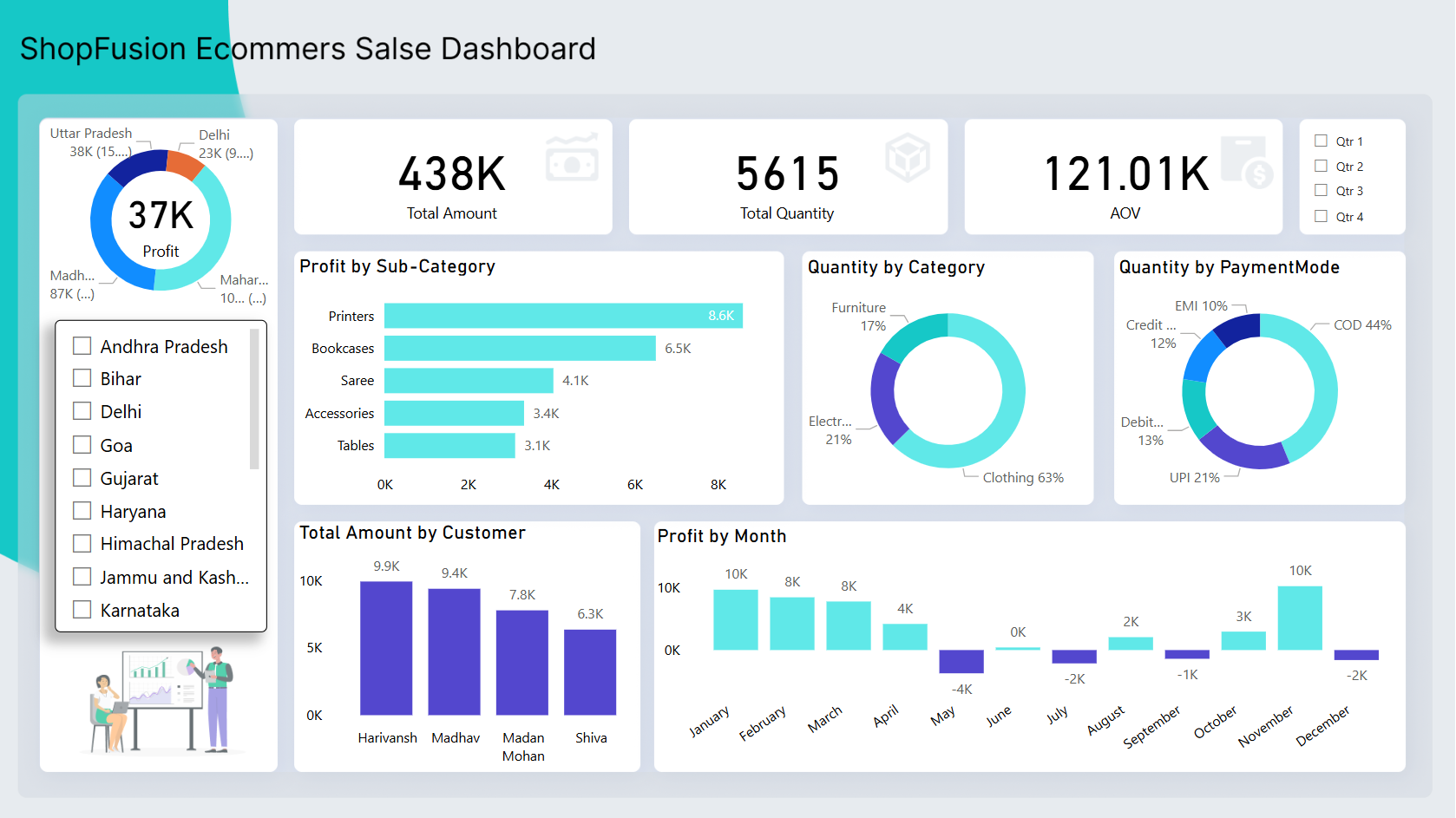Click the Harivansh bar in customer chart

point(386,648)
